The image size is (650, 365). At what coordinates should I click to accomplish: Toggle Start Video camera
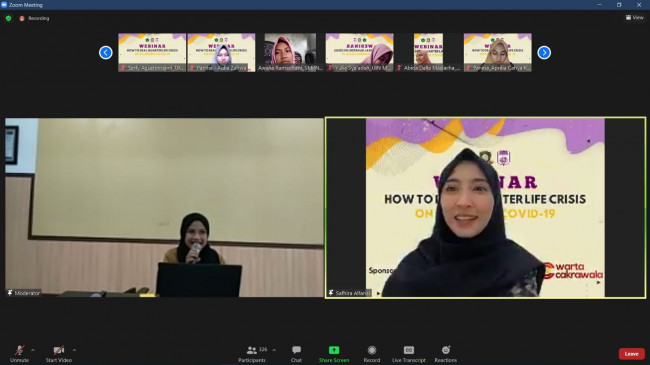[58, 354]
